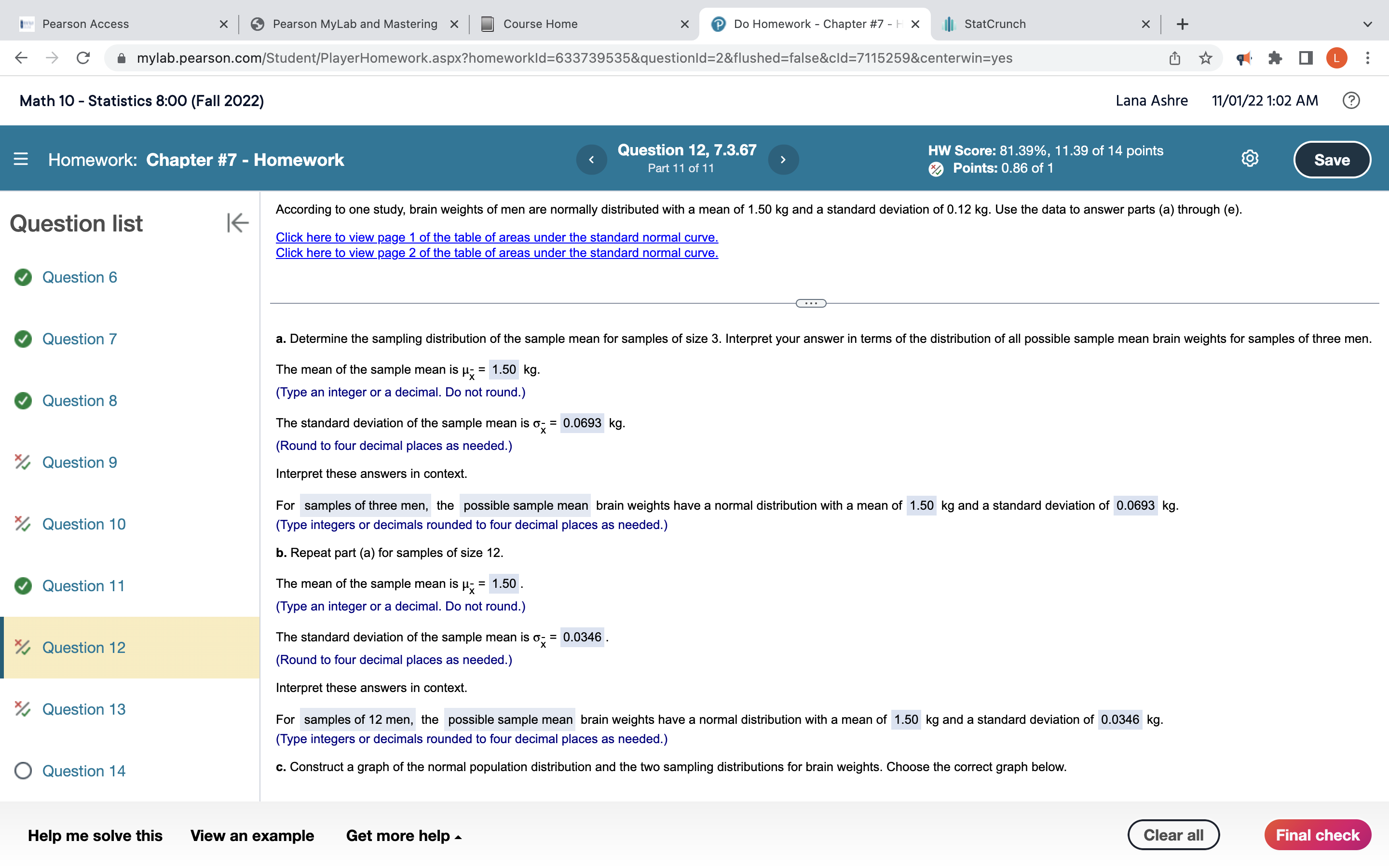Screen dimensions: 1389x868
Task: Bookmark this page with star icon
Action: point(1205,58)
